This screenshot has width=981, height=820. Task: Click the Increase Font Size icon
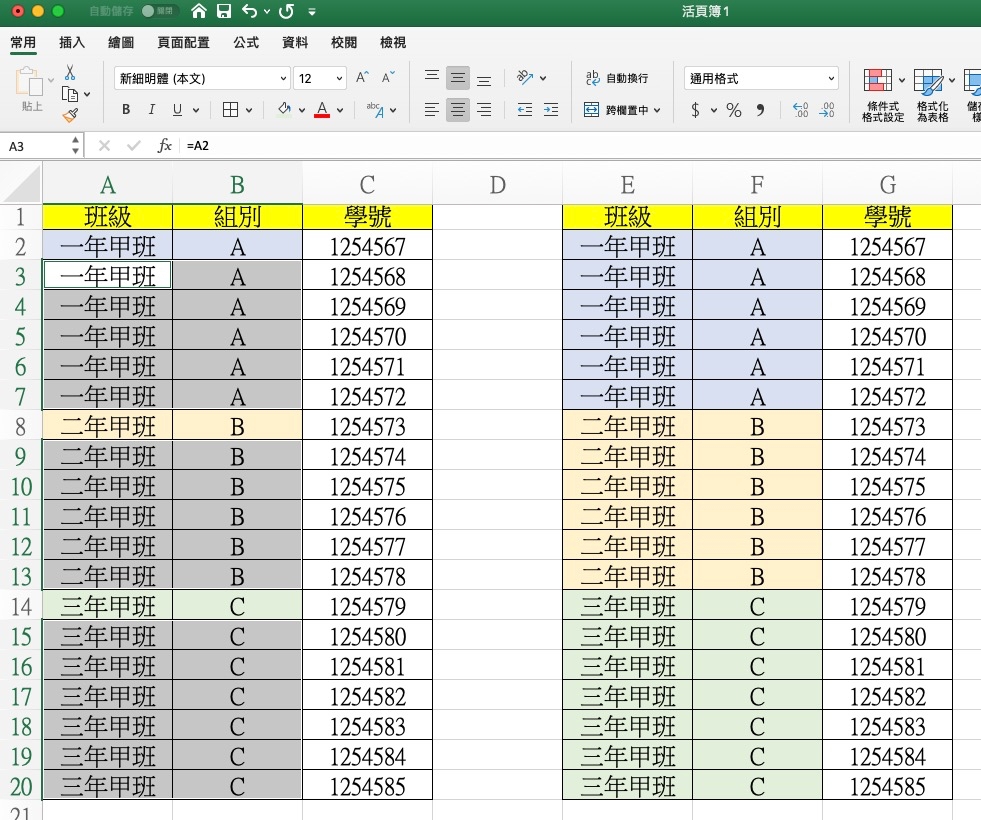pos(362,78)
